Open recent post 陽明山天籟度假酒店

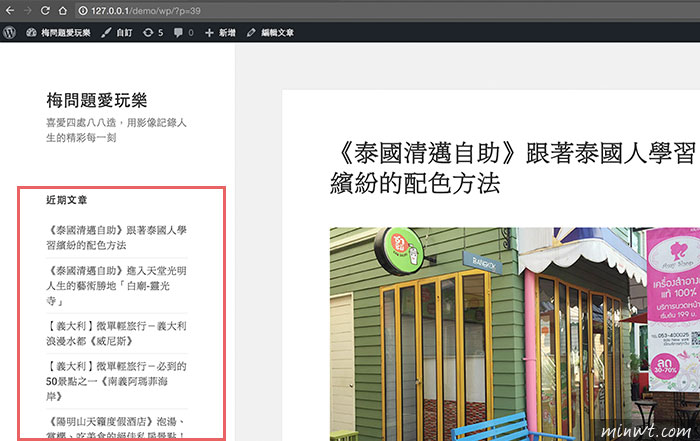click(x=117, y=427)
